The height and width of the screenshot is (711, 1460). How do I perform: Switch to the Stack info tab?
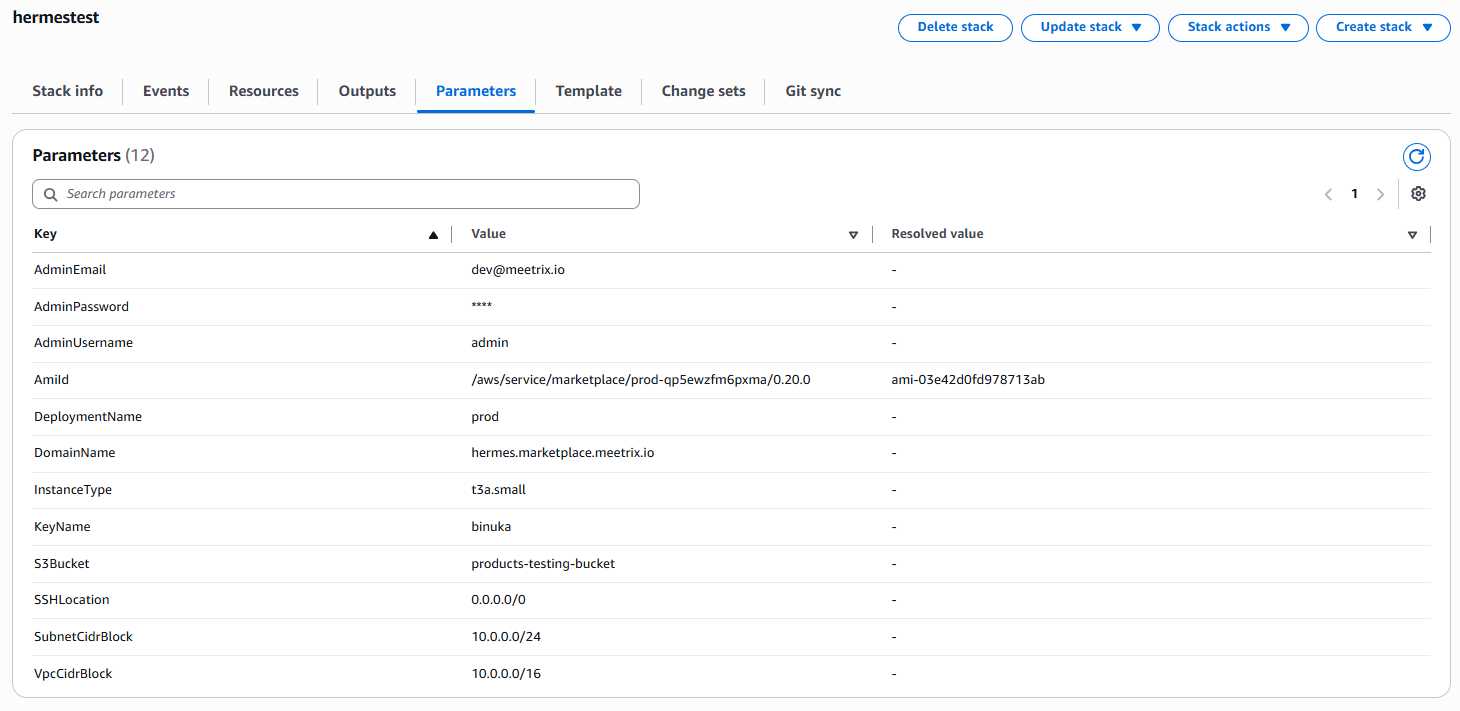(67, 91)
